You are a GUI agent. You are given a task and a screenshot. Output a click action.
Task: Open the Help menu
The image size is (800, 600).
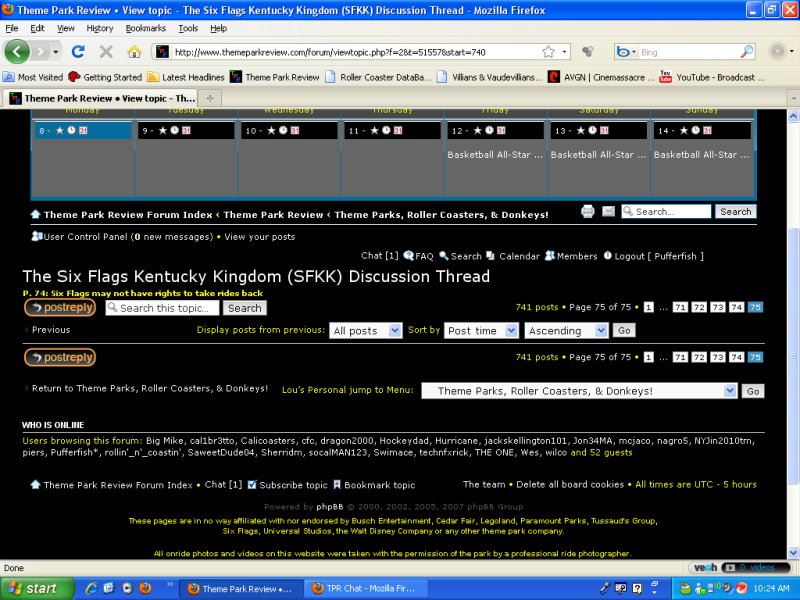218,28
